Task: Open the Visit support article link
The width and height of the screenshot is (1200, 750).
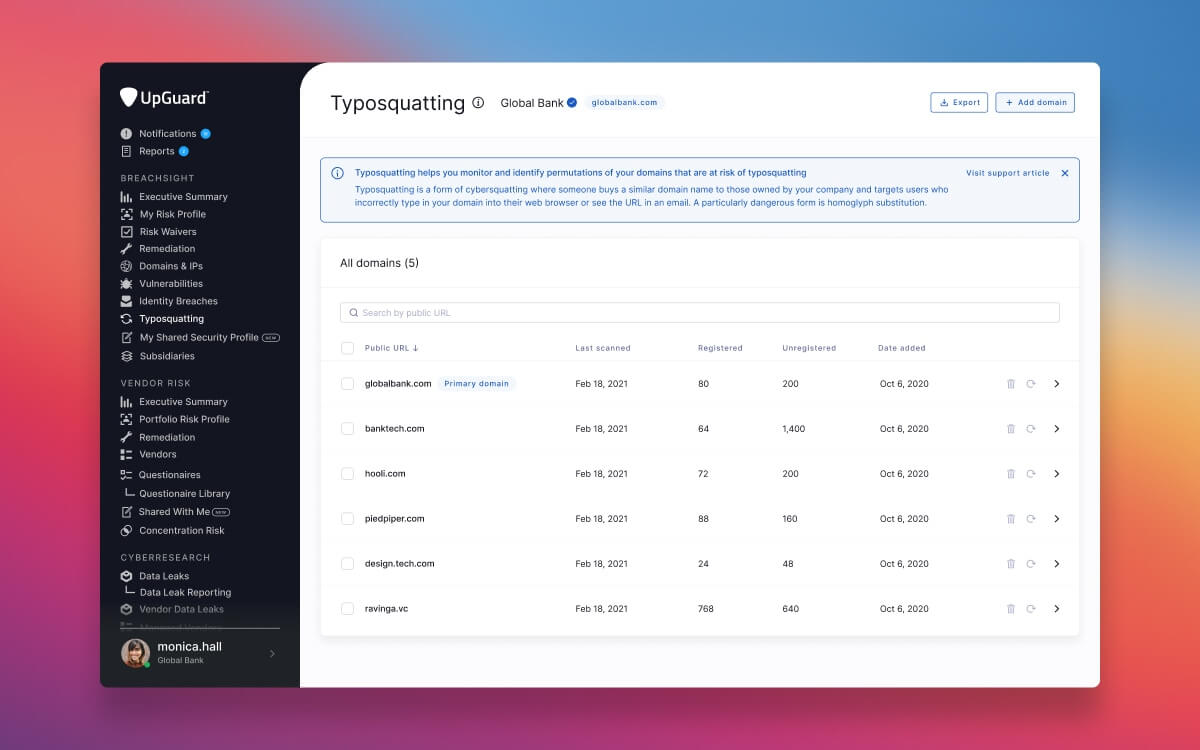Action: coord(1008,173)
